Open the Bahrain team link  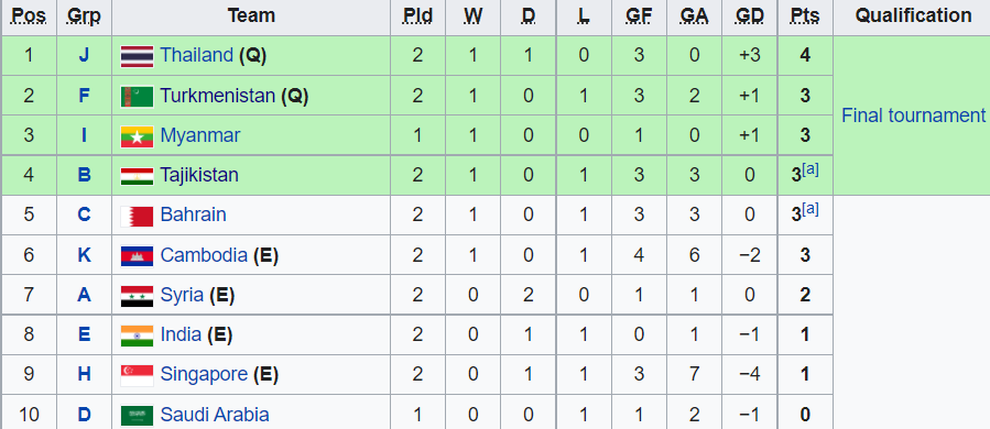point(193,215)
